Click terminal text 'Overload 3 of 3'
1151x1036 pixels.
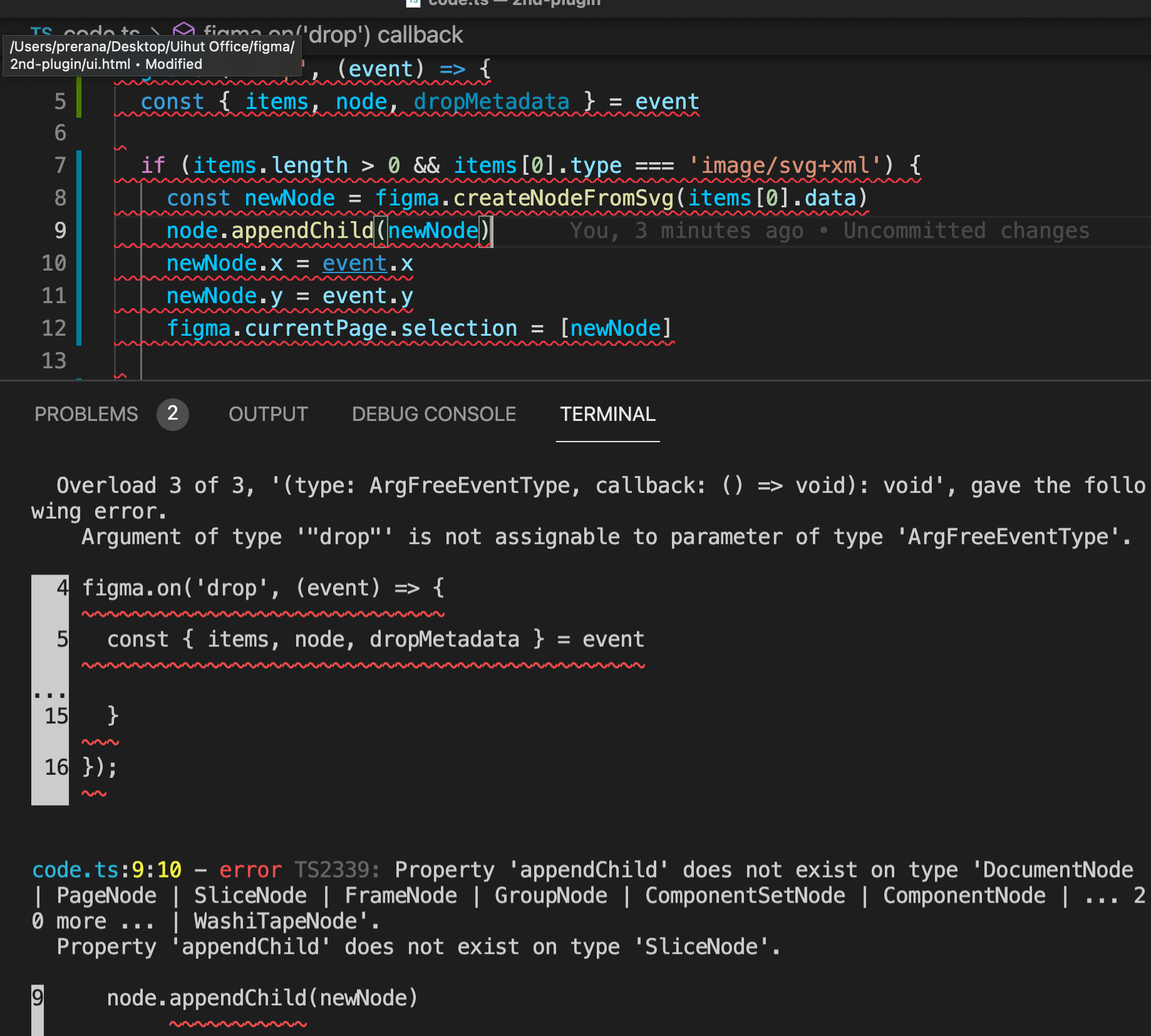click(x=150, y=485)
